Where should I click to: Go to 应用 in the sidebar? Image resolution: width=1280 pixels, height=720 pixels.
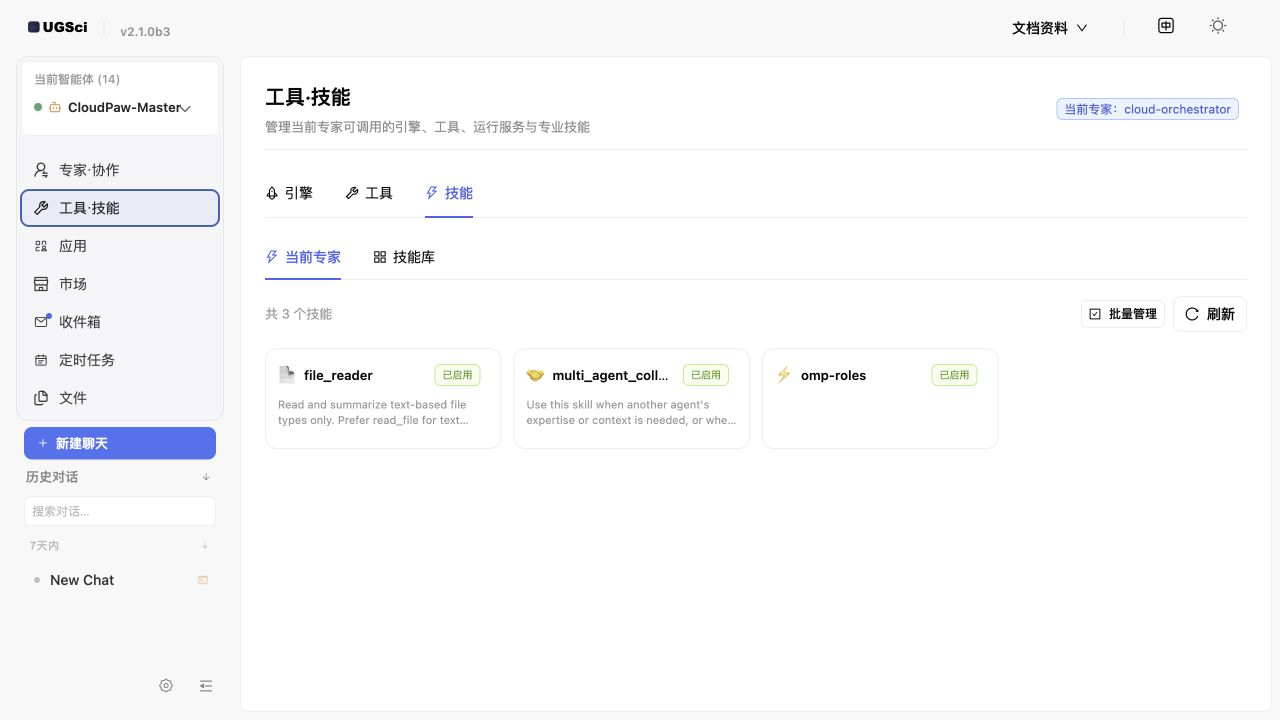tap(120, 246)
